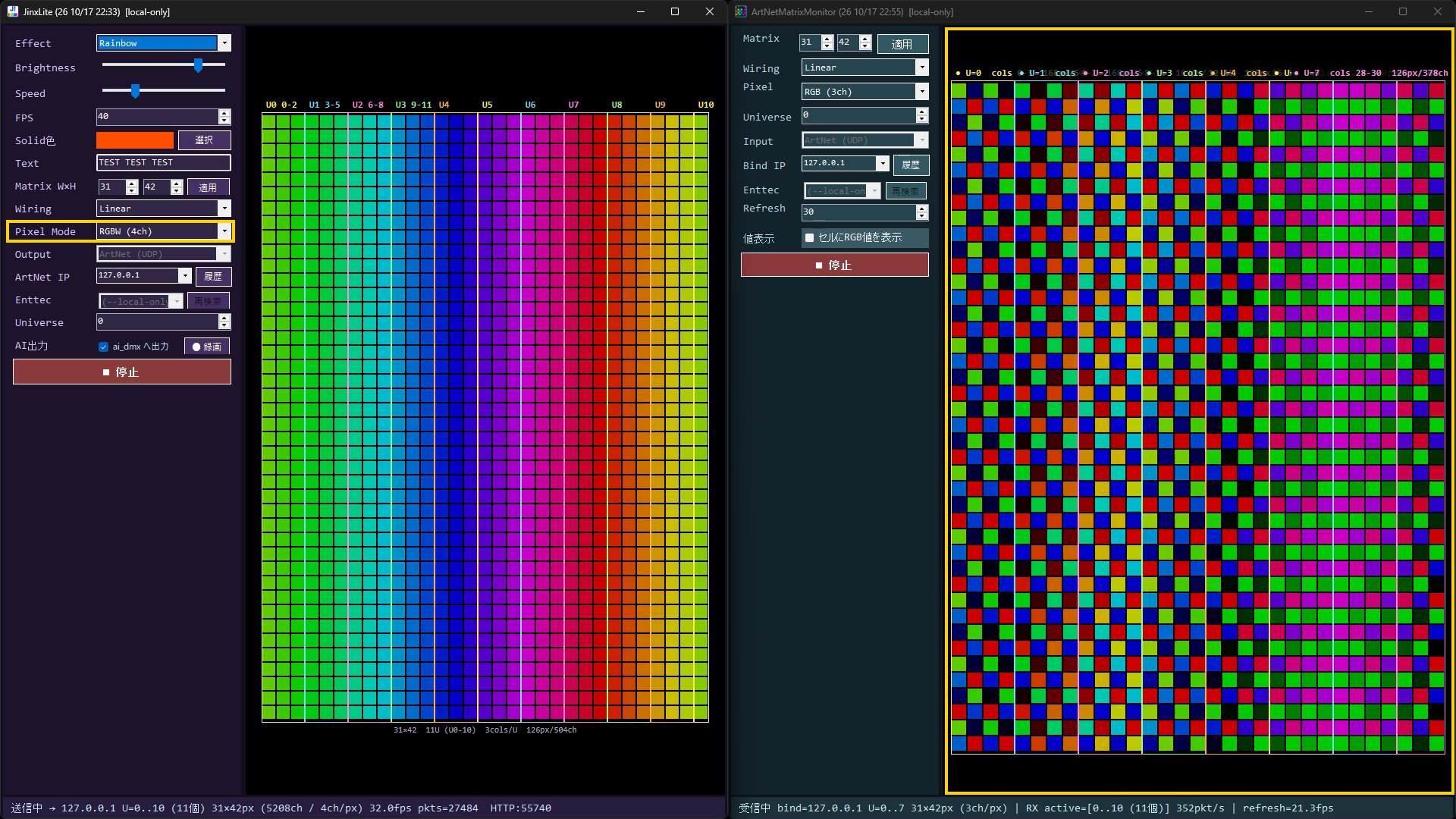
Task: Click JinxLite red 停止 stop button
Action: (x=122, y=372)
